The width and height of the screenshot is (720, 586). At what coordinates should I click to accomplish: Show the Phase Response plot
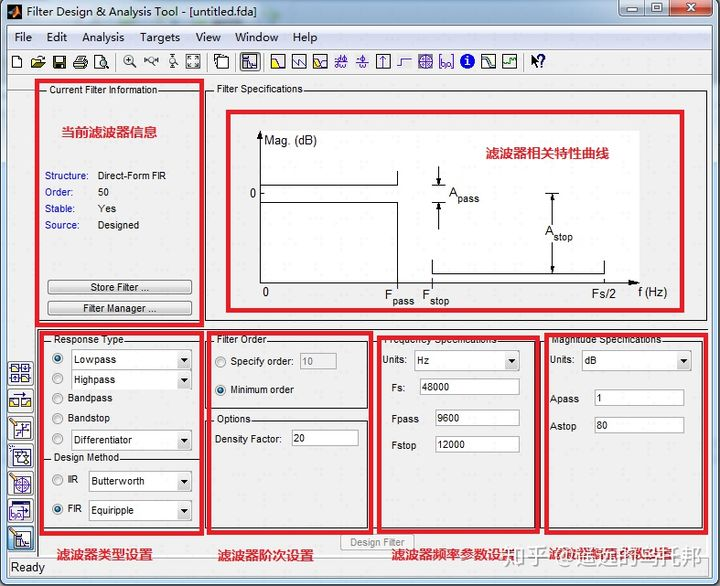click(299, 62)
